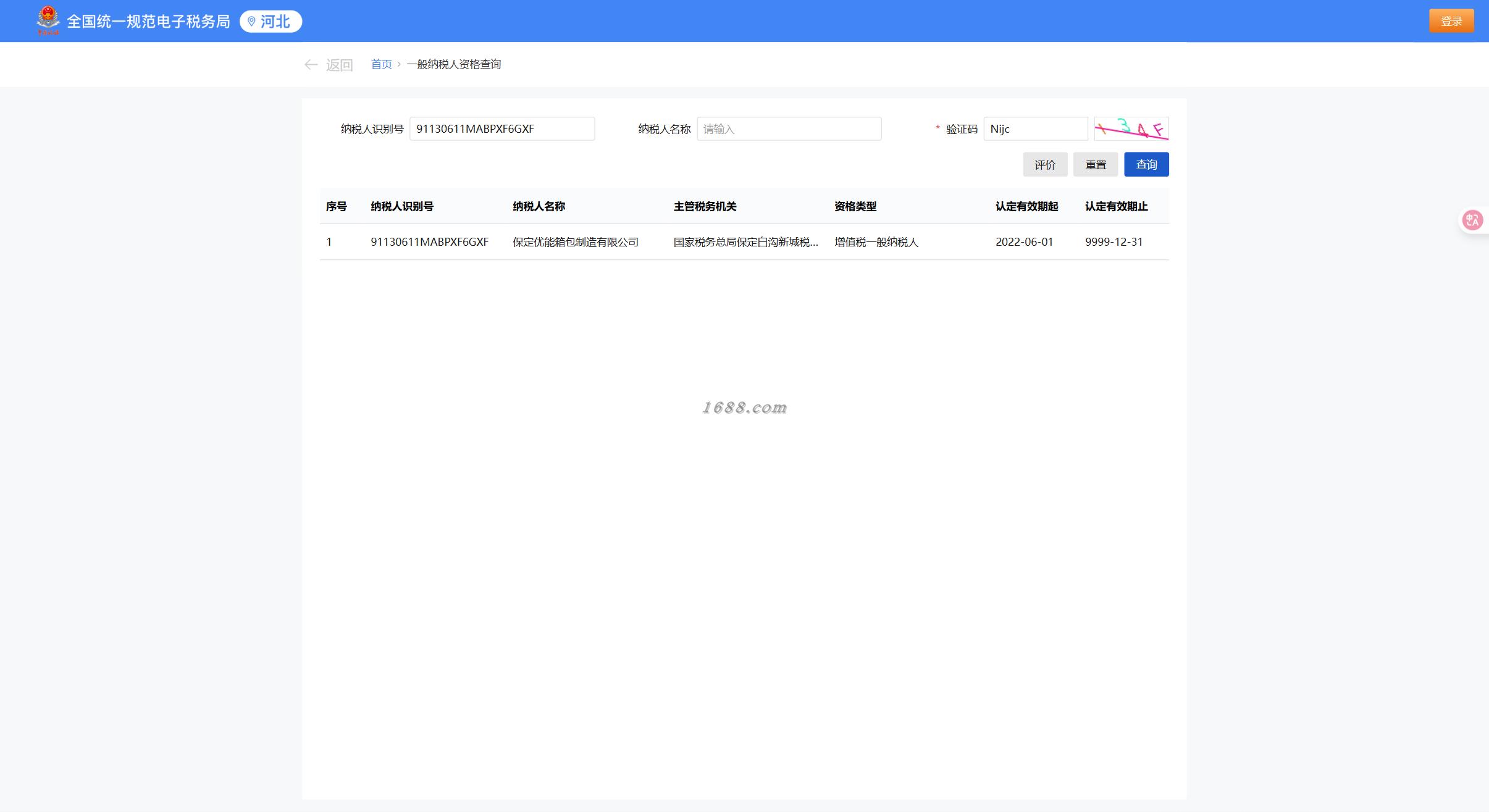Image resolution: width=1489 pixels, height=812 pixels.
Task: Click the 主管税务机关 column header
Action: pos(705,206)
